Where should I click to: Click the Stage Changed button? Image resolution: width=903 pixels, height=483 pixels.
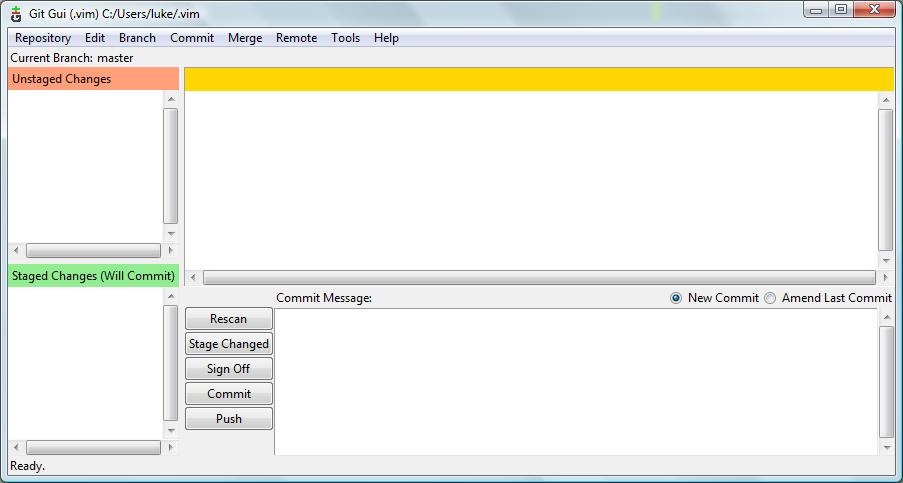pyautogui.click(x=229, y=344)
